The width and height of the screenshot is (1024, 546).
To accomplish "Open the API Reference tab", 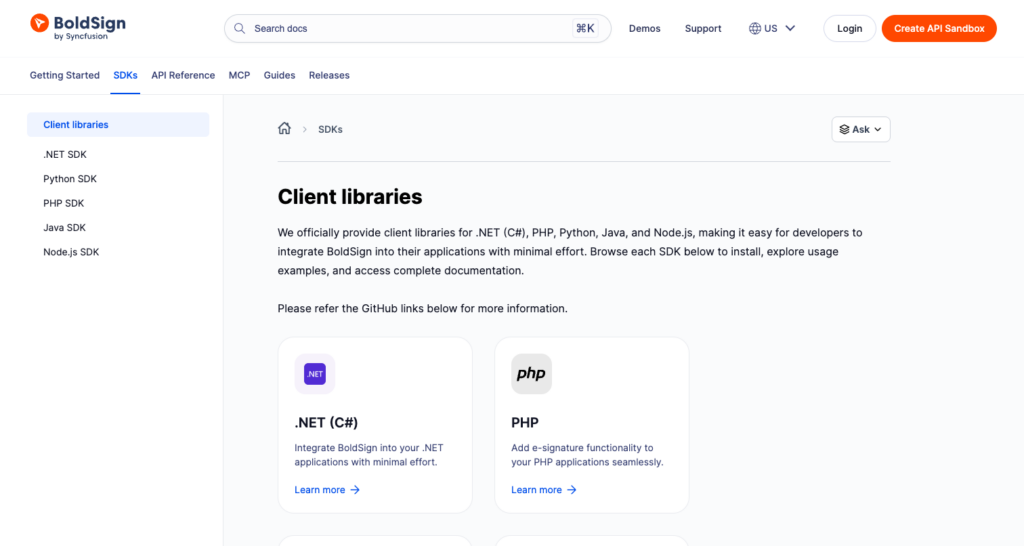I will (183, 75).
